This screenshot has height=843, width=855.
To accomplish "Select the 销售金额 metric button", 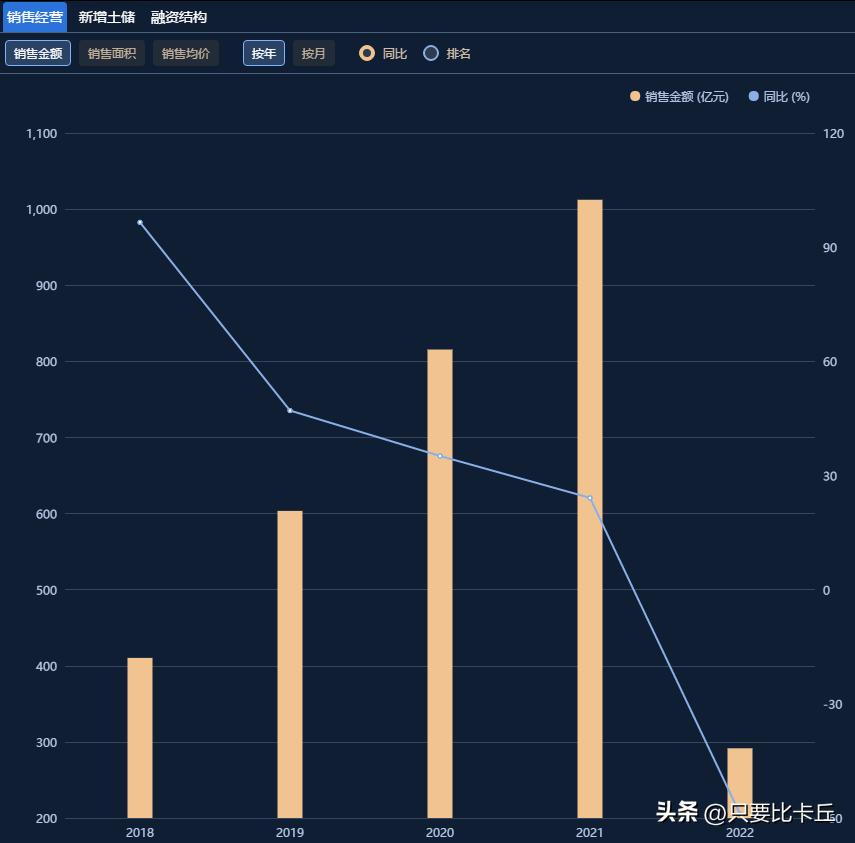I will 37,53.
